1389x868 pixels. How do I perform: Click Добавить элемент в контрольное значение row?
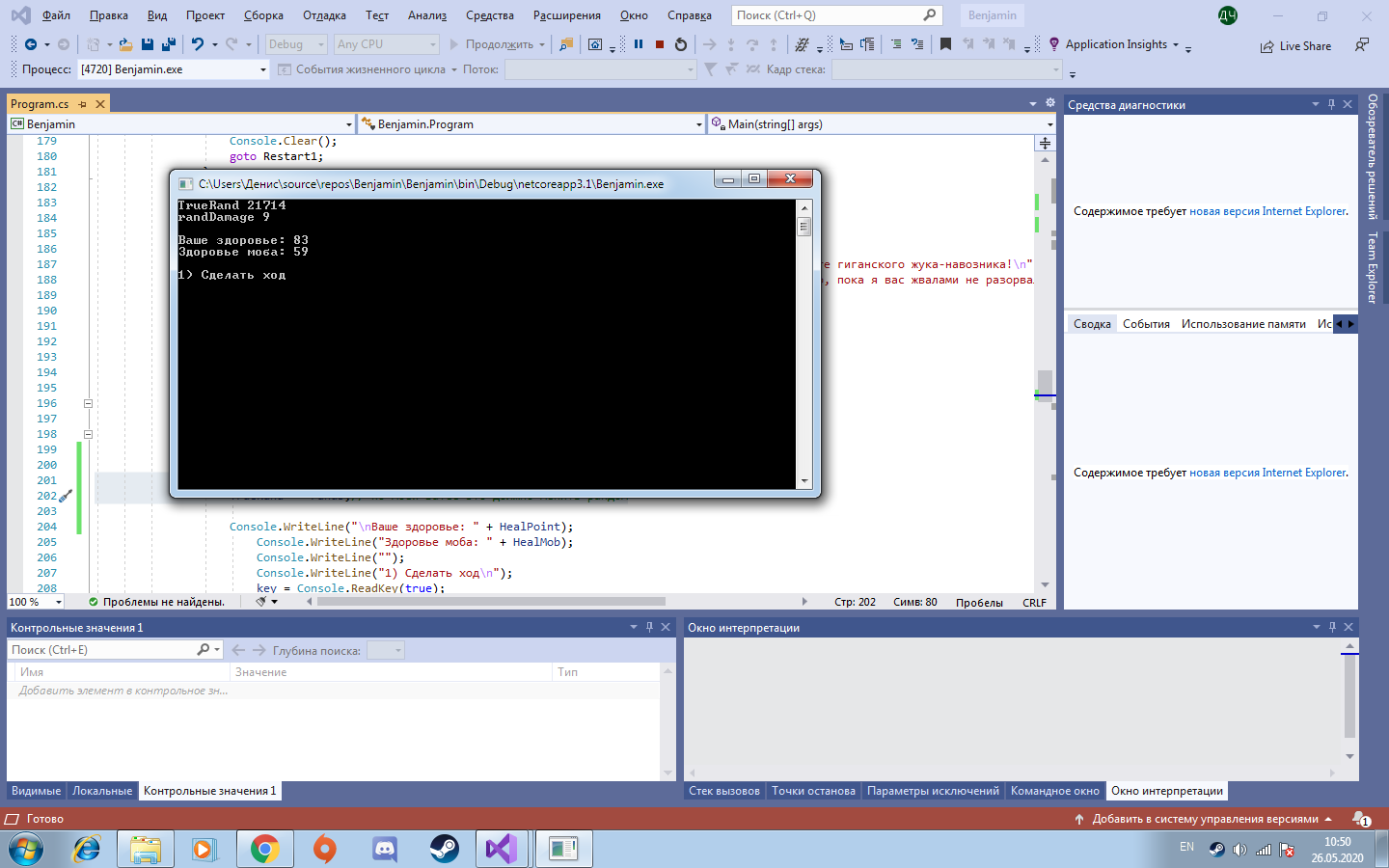[333, 691]
